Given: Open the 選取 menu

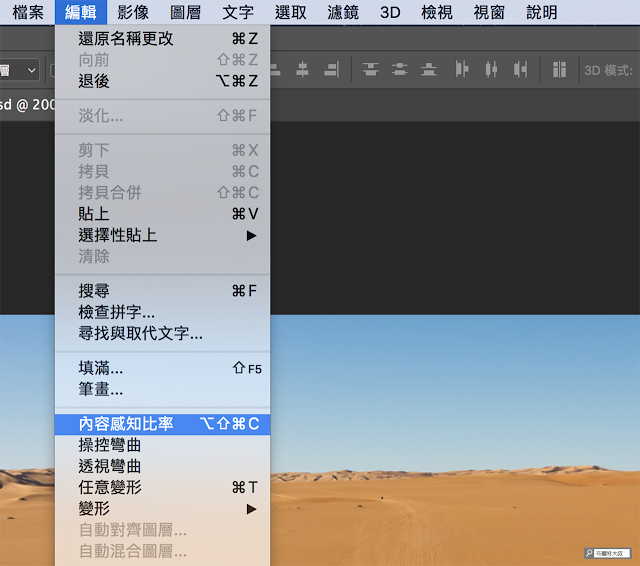Looking at the screenshot, I should [x=291, y=12].
